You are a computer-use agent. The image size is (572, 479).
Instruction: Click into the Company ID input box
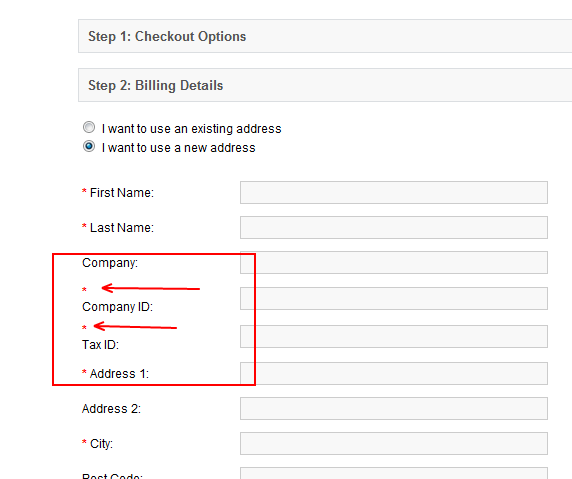(394, 299)
